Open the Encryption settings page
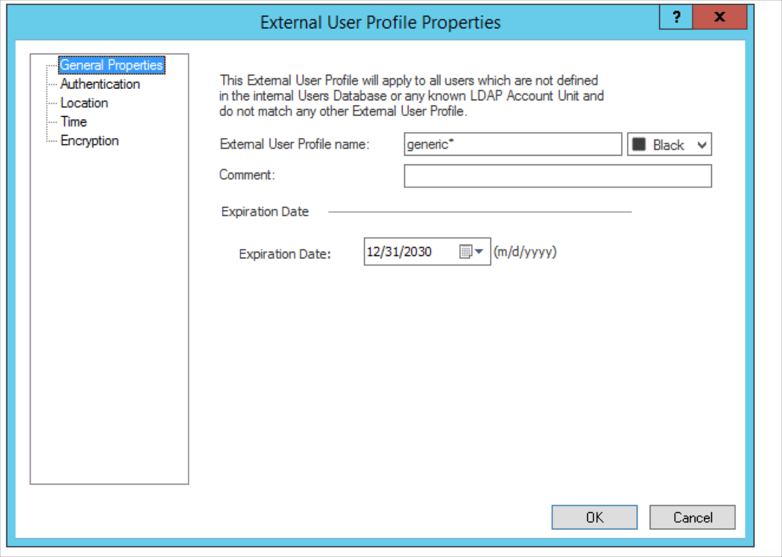The width and height of the screenshot is (782, 557). click(x=89, y=141)
